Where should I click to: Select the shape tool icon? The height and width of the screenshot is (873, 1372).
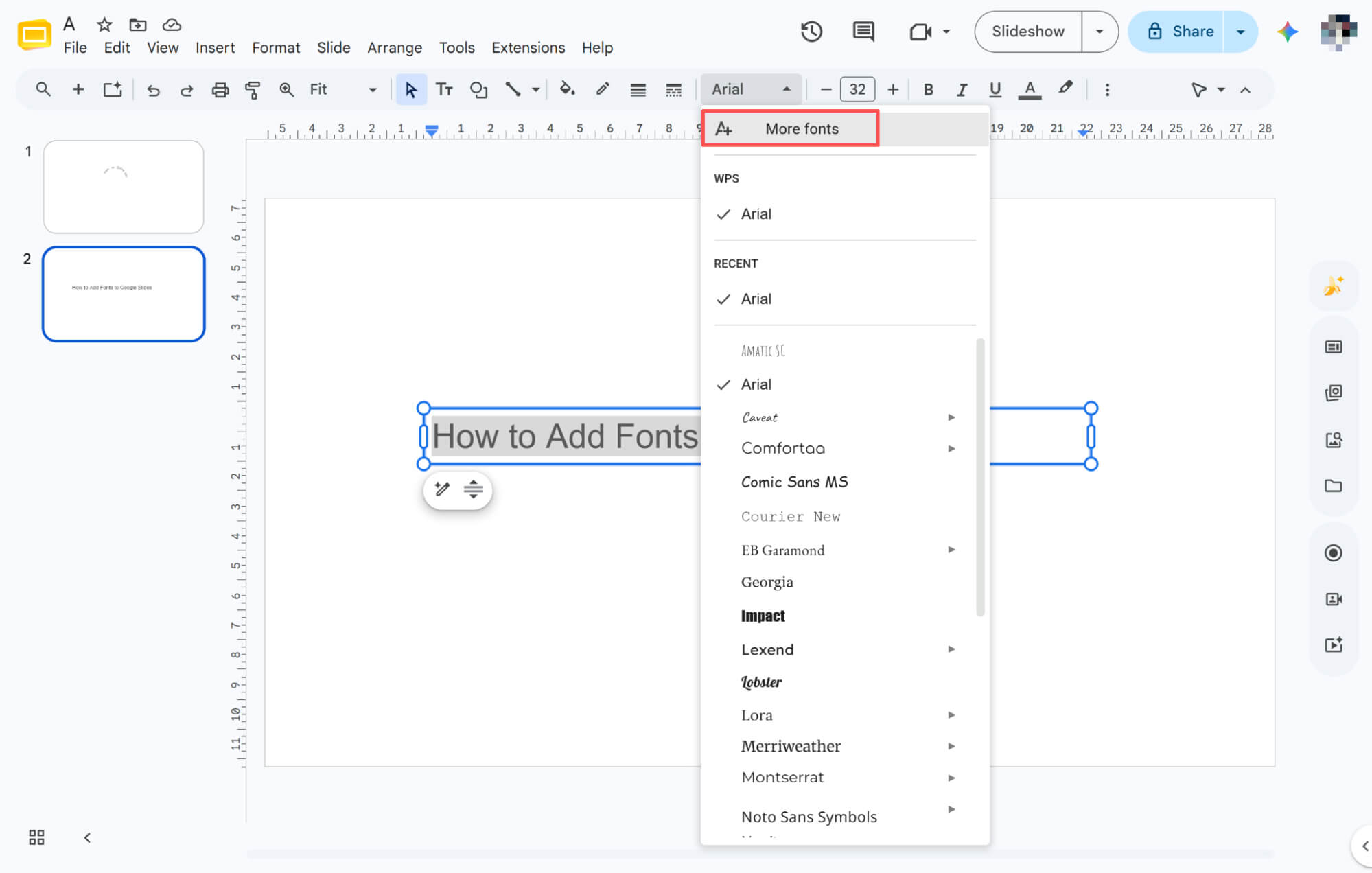pos(478,90)
